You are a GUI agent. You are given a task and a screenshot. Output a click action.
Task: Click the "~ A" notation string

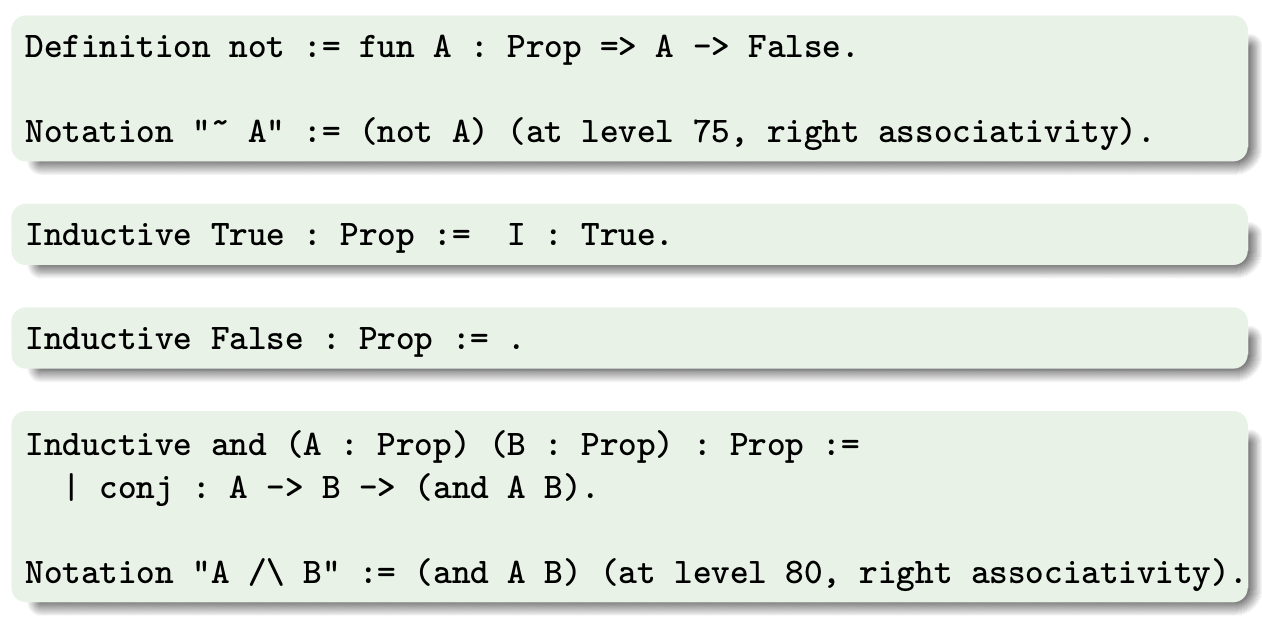pos(239,131)
